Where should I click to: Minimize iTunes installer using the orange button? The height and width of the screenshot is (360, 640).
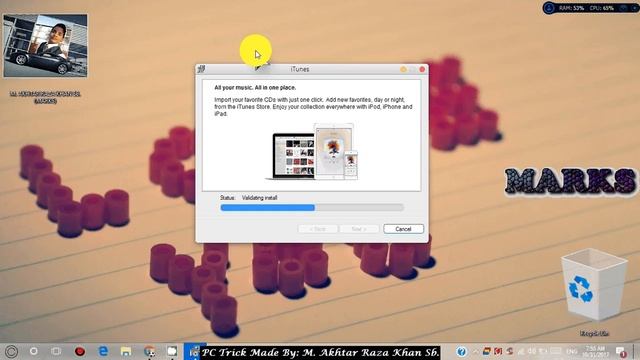click(x=403, y=69)
